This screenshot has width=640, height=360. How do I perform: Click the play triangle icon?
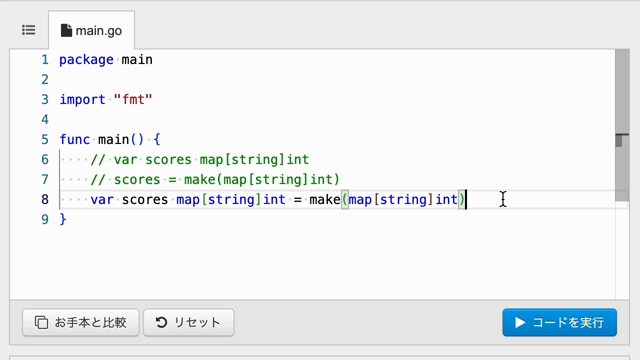(520, 322)
